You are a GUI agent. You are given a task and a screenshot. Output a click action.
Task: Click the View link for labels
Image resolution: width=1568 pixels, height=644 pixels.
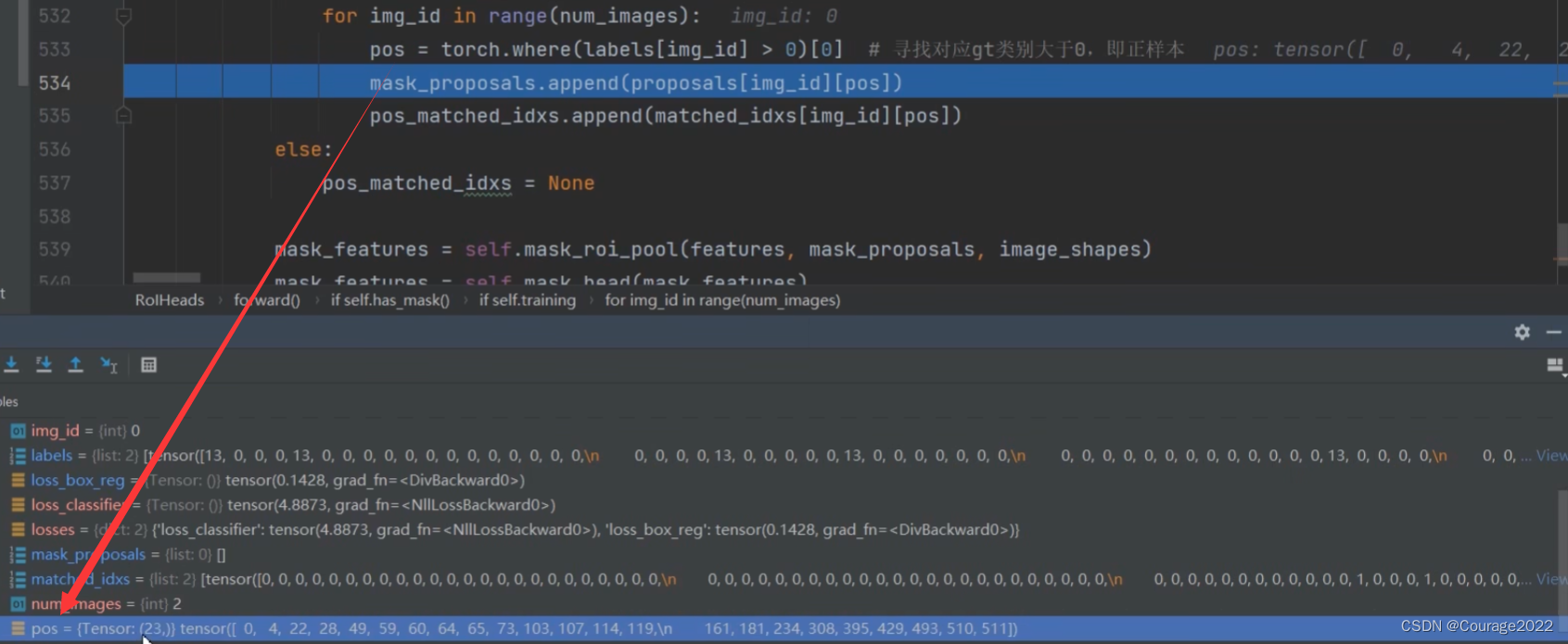click(x=1551, y=455)
